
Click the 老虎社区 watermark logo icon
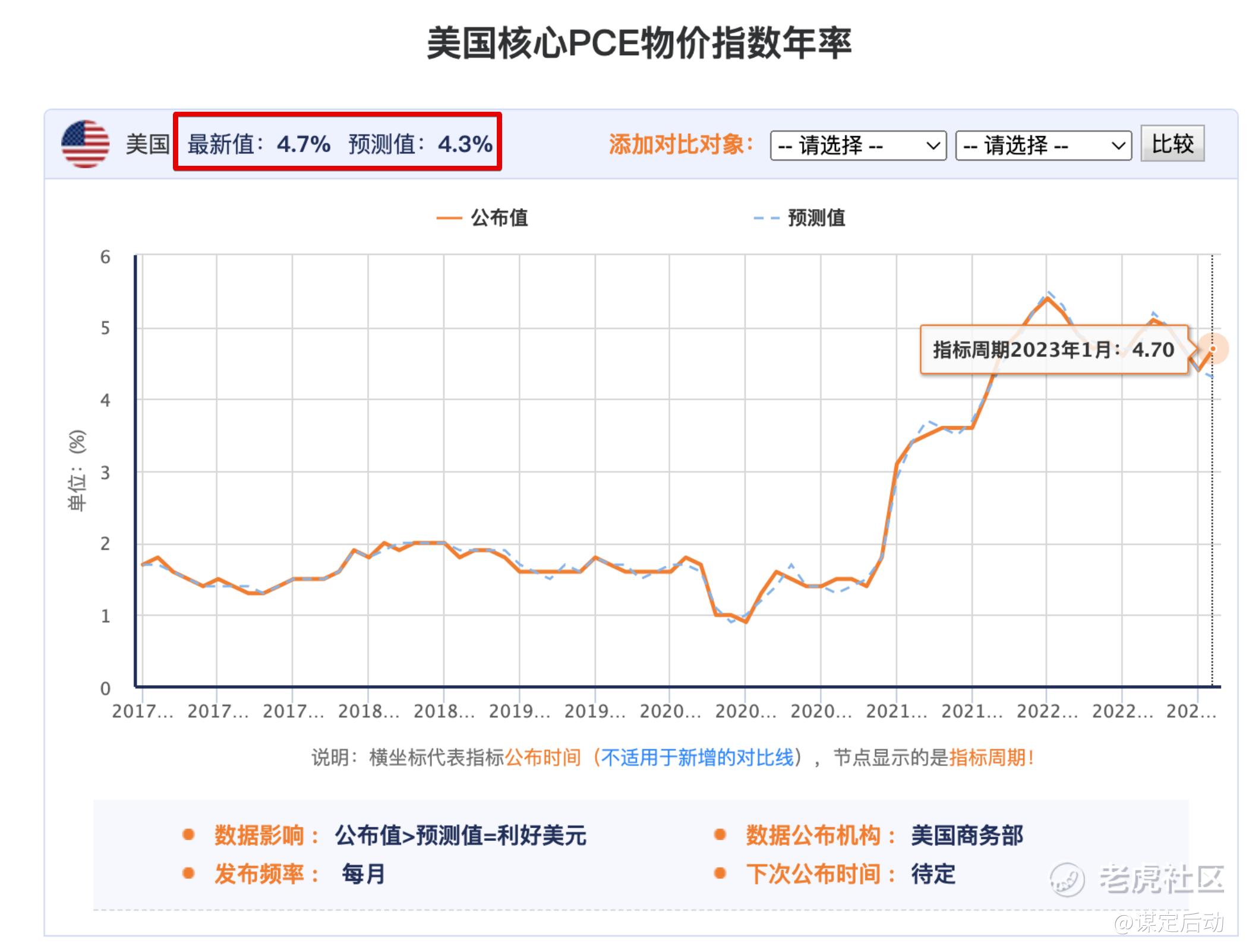[1067, 880]
